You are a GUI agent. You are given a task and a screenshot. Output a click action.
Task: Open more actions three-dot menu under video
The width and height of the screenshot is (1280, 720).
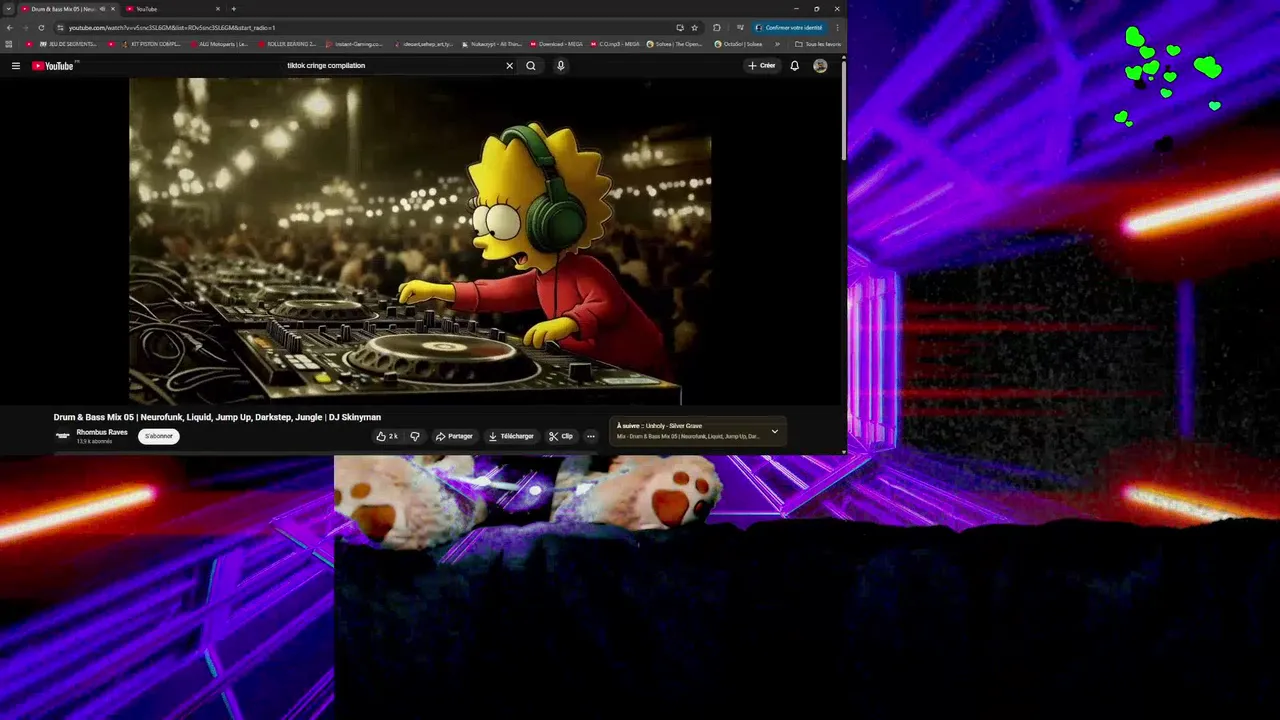pyautogui.click(x=591, y=436)
